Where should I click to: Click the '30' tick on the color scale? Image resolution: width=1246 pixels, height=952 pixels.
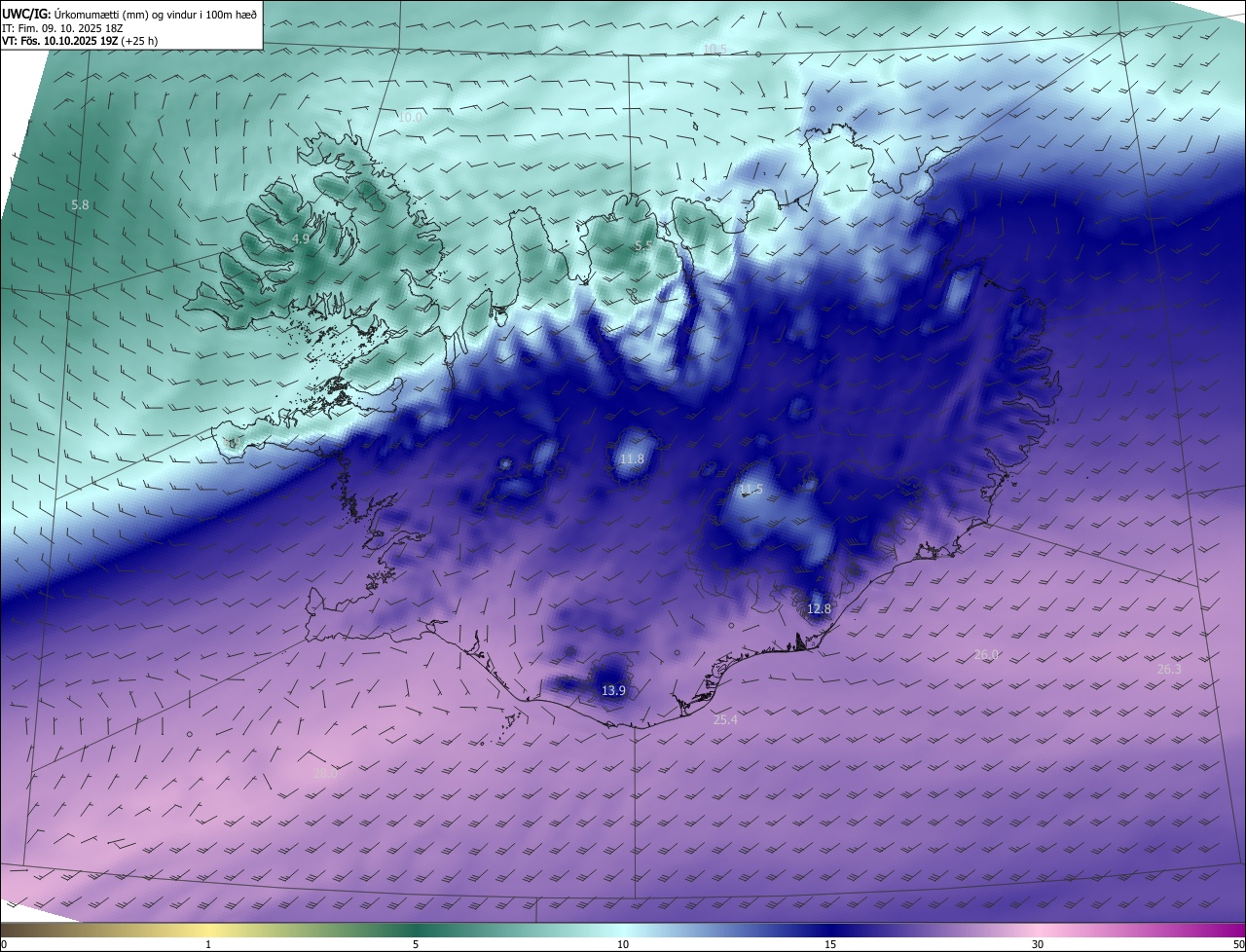coord(1038,944)
